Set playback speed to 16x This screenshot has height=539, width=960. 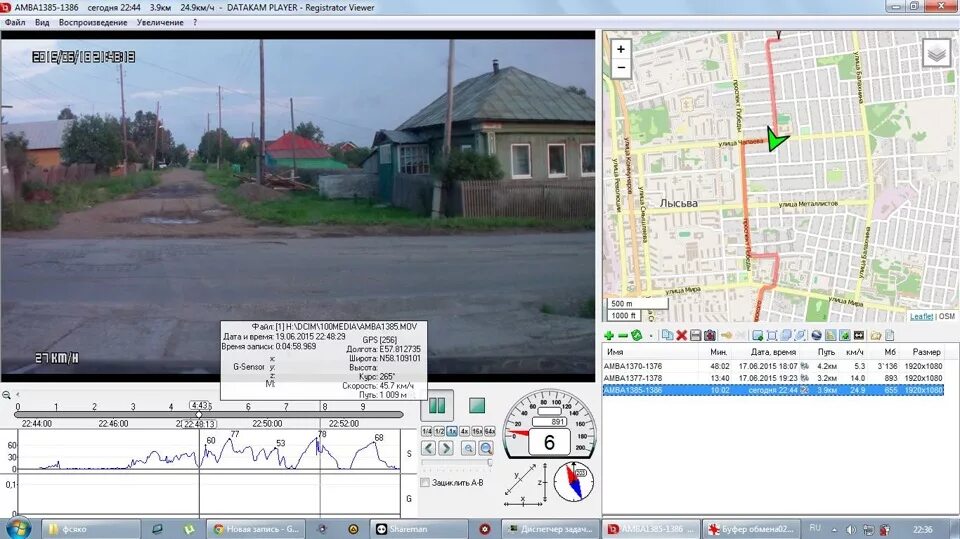coord(477,431)
